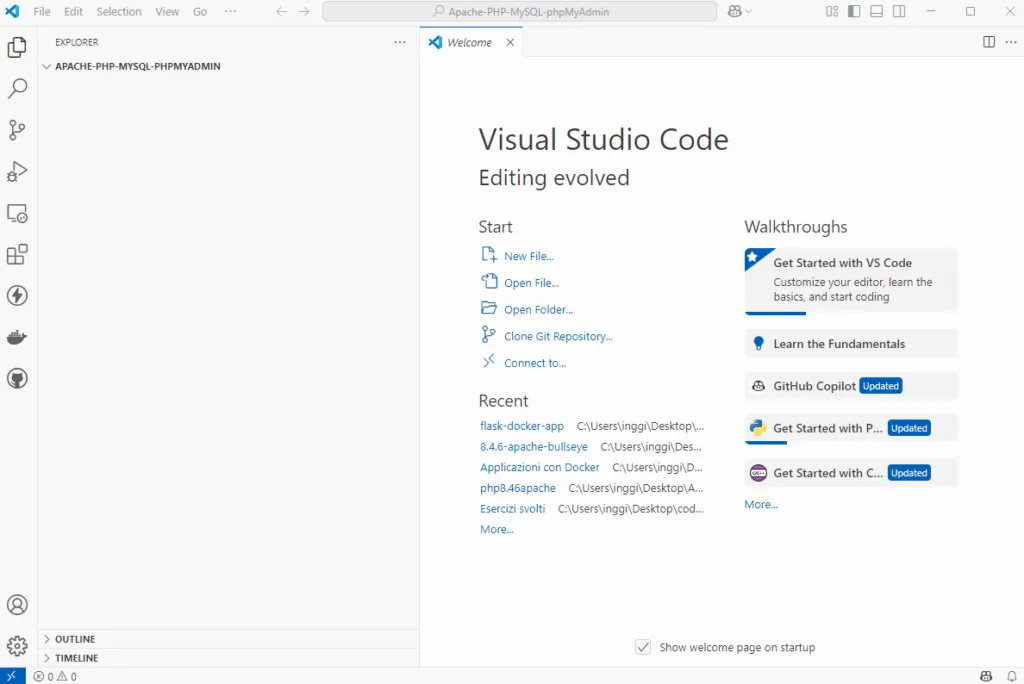Open the File menu
The height and width of the screenshot is (684, 1024).
[x=42, y=11]
